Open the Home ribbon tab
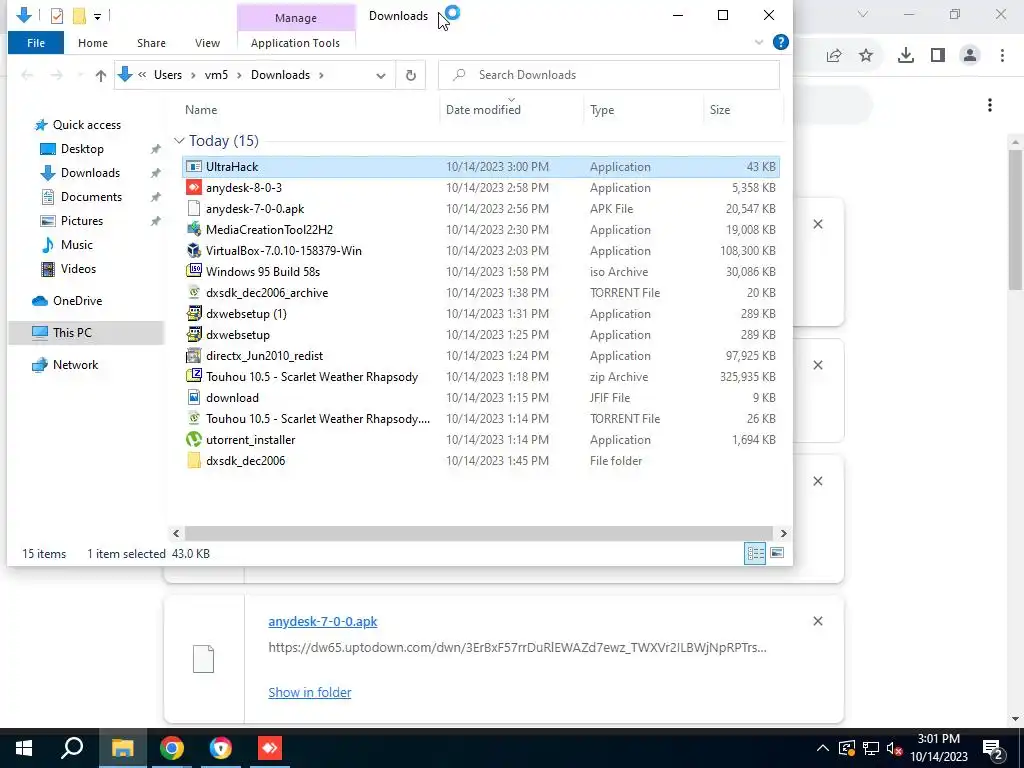 click(93, 43)
